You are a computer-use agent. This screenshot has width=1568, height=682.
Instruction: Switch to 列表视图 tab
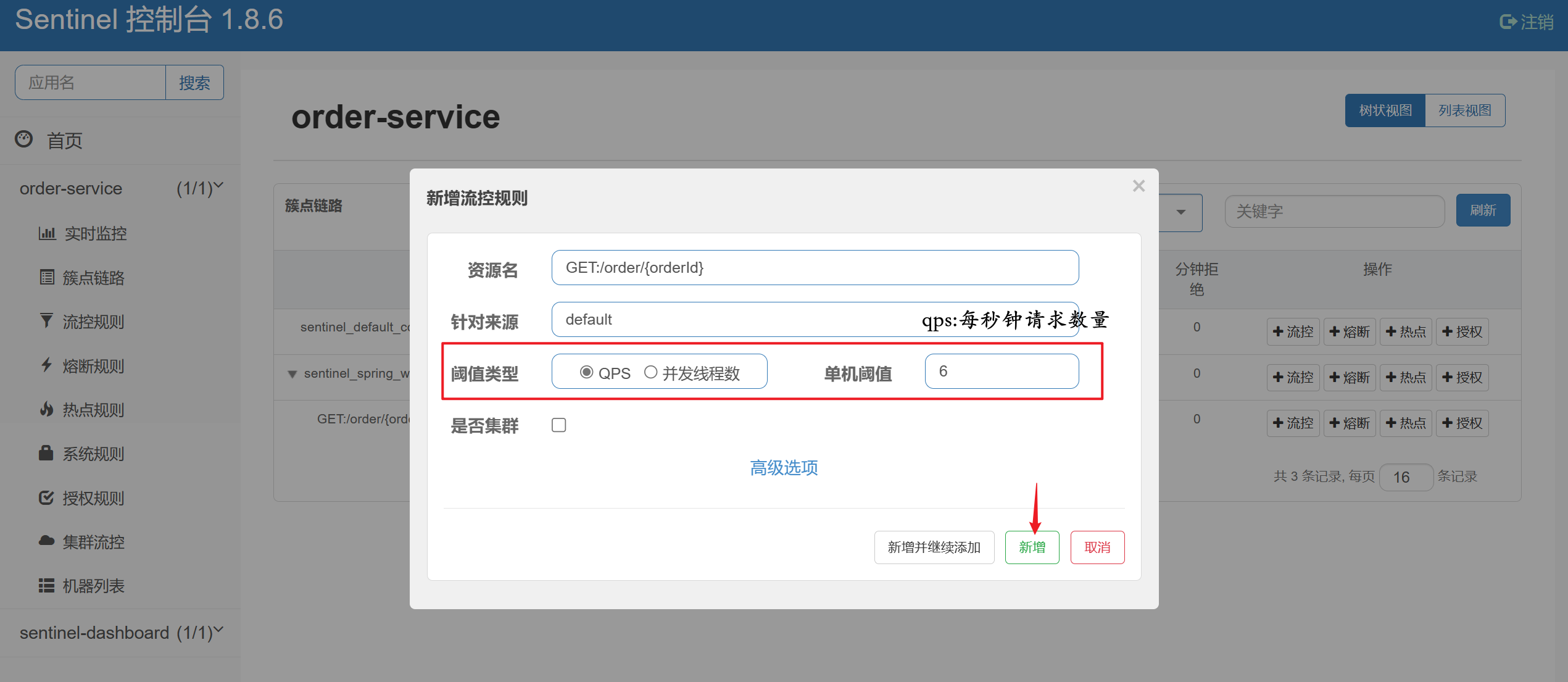1465,110
